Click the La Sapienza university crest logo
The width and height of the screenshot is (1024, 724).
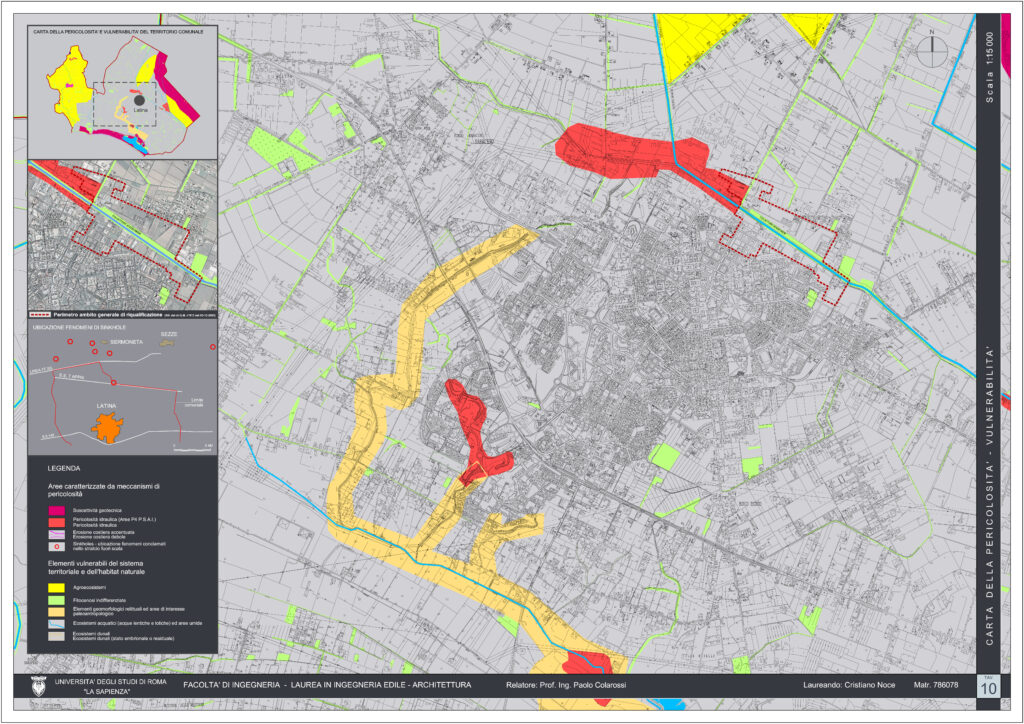39,686
